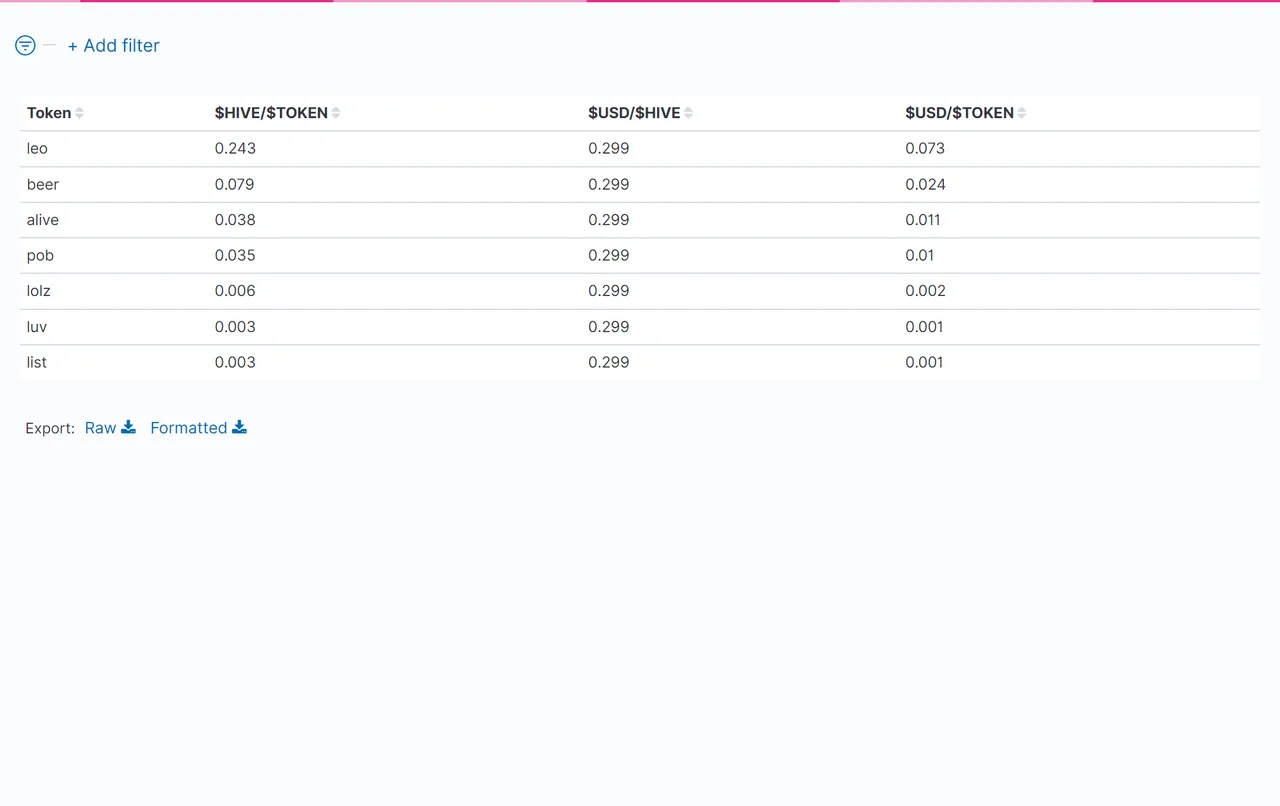
Task: Click the 0.079 value in beer row
Action: click(235, 185)
